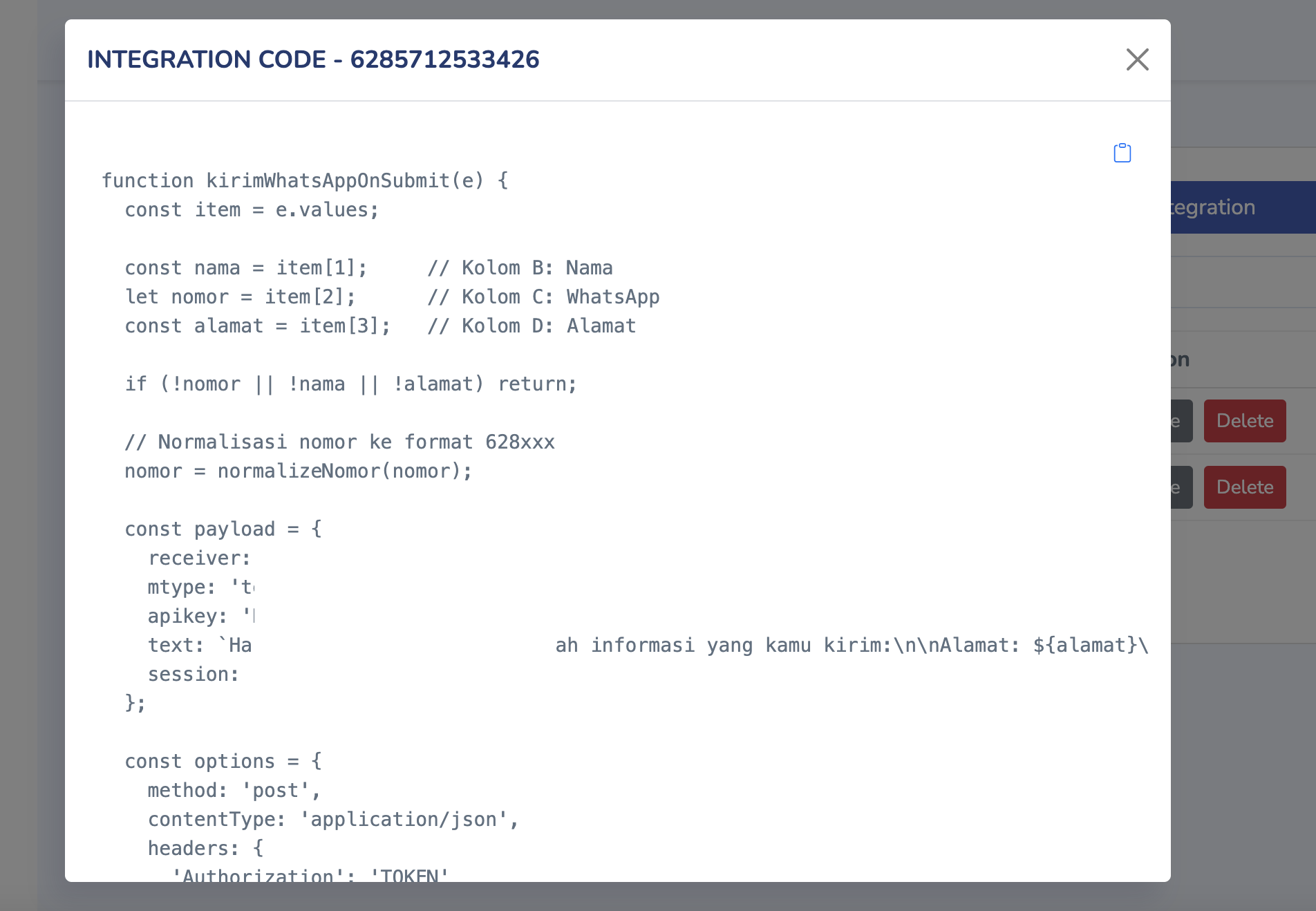Image resolution: width=1316 pixels, height=911 pixels.
Task: Click the "method: 'post'," code line
Action: (x=234, y=791)
